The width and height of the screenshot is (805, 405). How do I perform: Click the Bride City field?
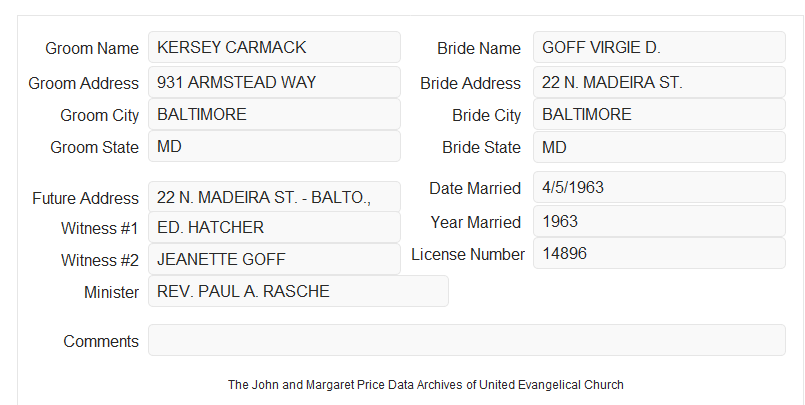(x=659, y=114)
